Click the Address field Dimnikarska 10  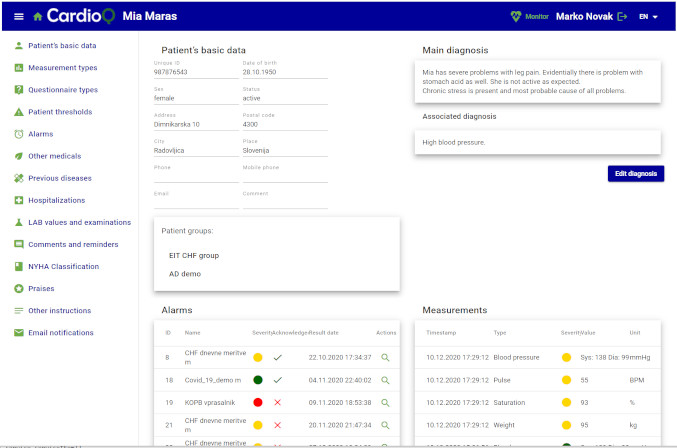pyautogui.click(x=196, y=124)
